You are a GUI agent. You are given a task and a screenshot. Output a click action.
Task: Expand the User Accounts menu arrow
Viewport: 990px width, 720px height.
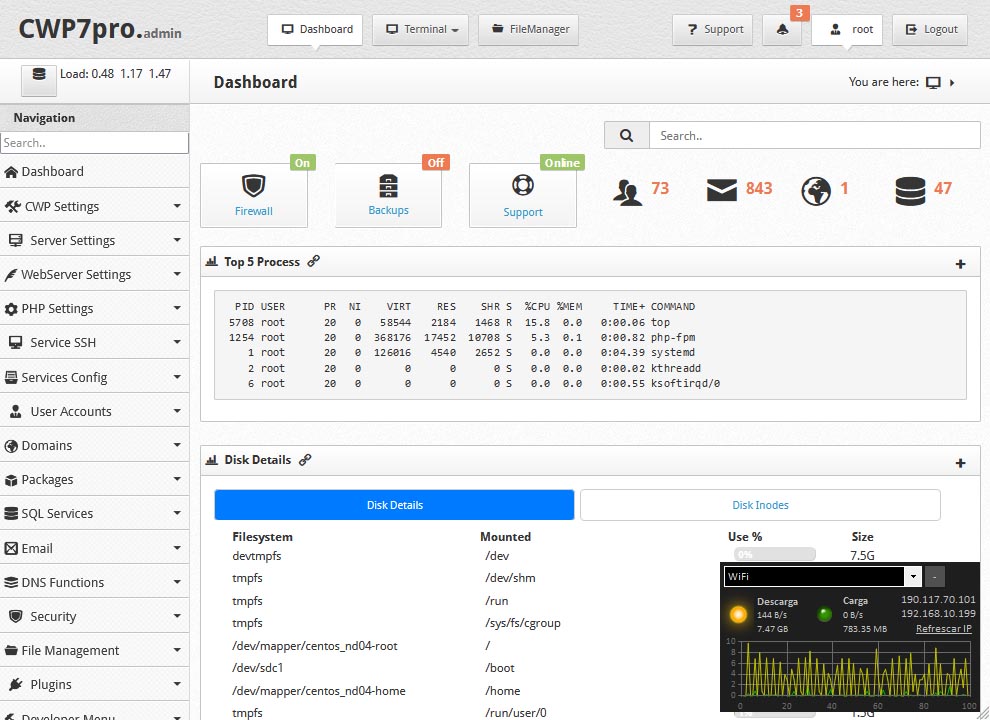click(177, 411)
